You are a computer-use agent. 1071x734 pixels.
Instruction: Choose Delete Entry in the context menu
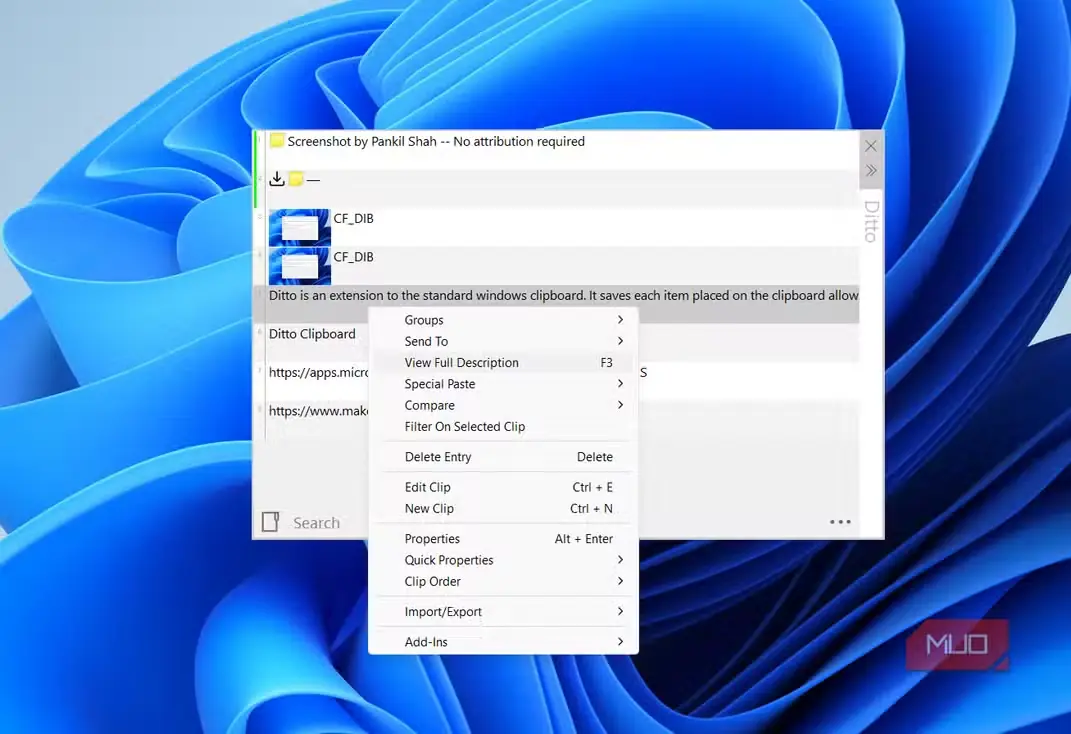pyautogui.click(x=503, y=457)
